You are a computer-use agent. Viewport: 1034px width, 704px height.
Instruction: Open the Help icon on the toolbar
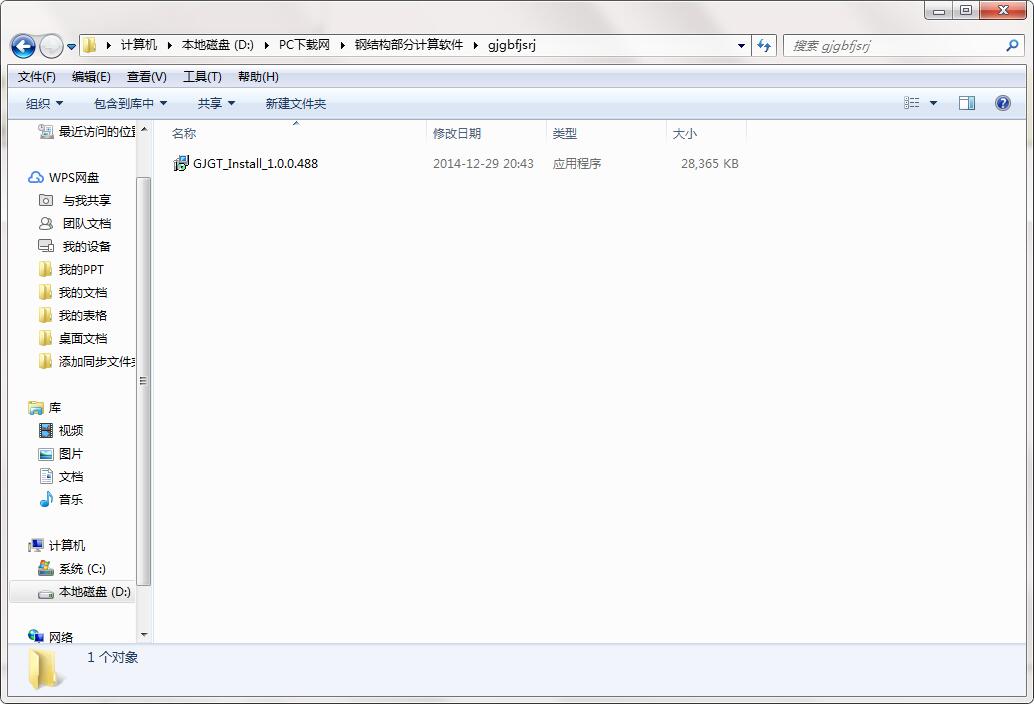[1002, 103]
